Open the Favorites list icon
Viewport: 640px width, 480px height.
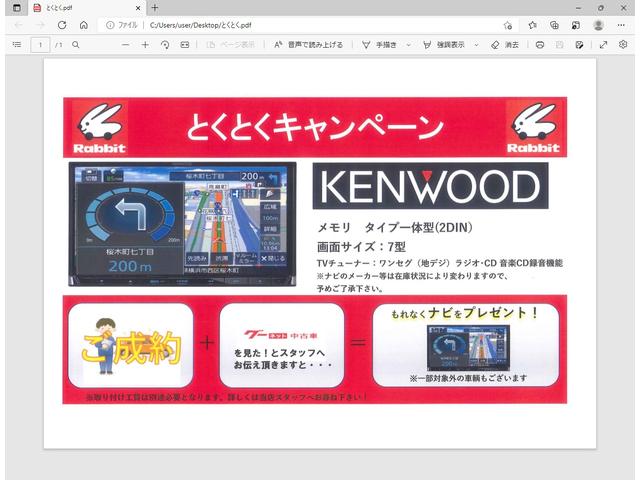pos(532,25)
